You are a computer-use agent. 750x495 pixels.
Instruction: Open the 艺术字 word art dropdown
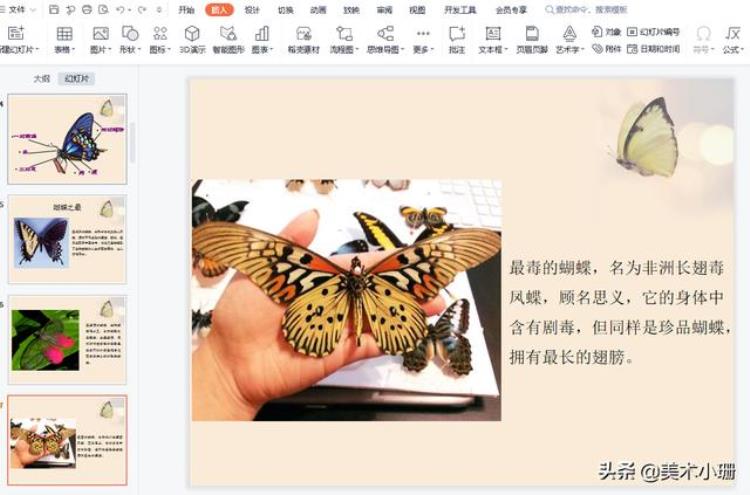(569, 48)
